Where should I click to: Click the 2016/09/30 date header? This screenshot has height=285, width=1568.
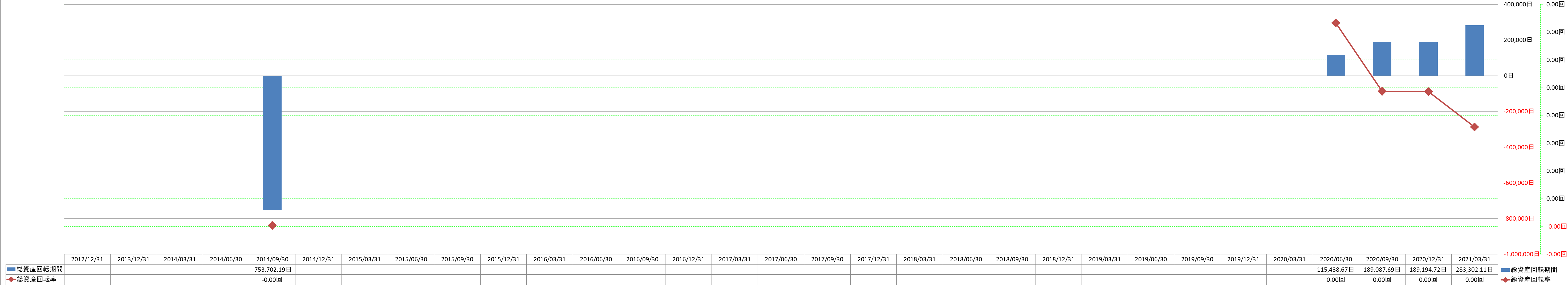[642, 259]
